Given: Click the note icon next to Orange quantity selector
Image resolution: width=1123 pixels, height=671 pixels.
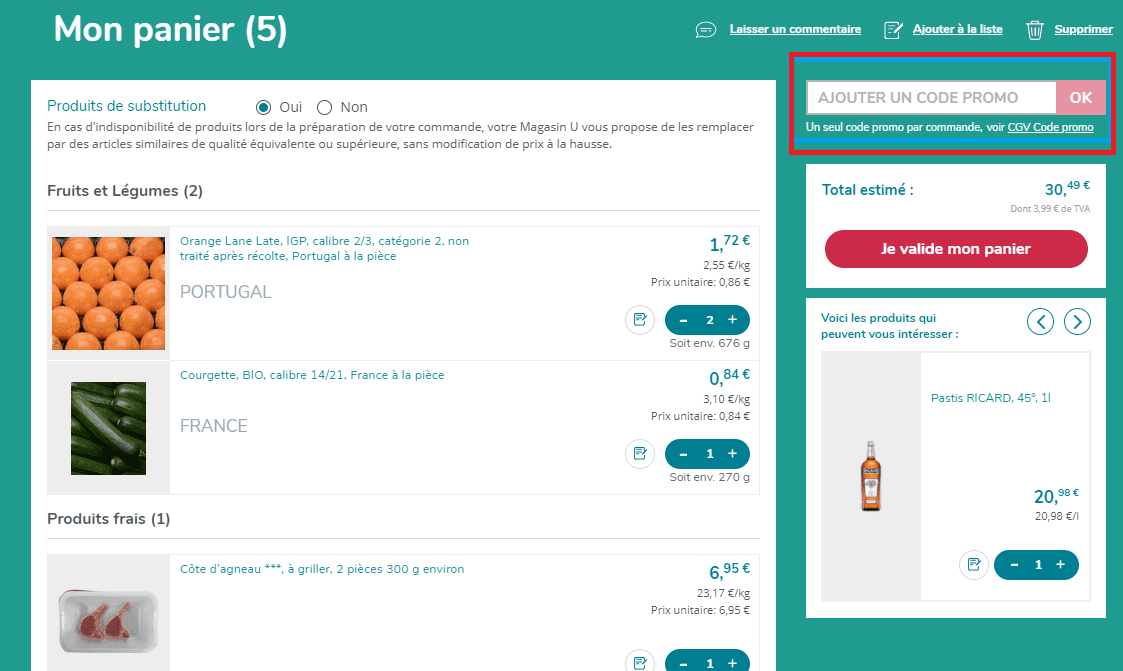Looking at the screenshot, I should (640, 319).
